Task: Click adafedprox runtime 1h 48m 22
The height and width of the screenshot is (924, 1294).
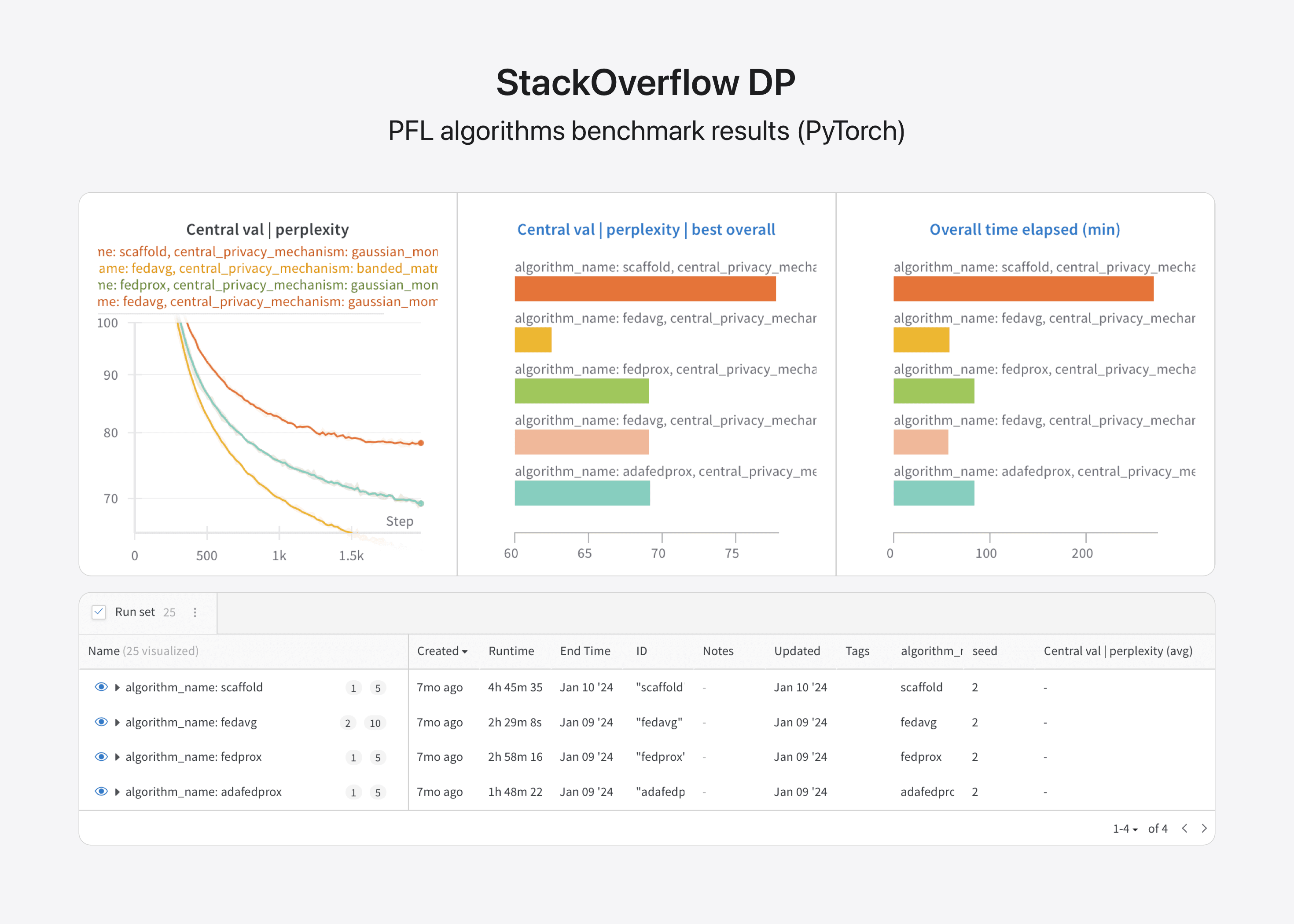Action: pyautogui.click(x=515, y=792)
